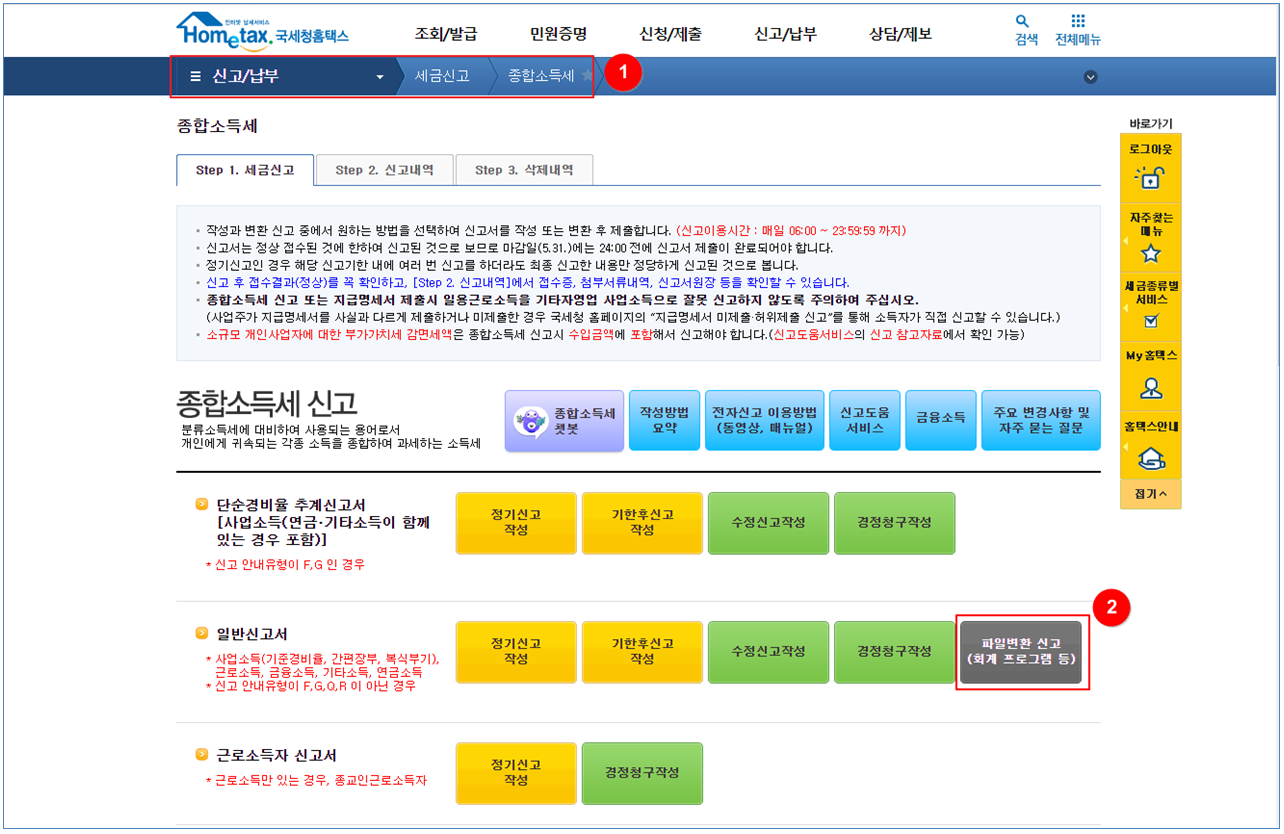Image resolution: width=1284 pixels, height=834 pixels.
Task: Open My 홈택스 person icon
Action: pos(1150,388)
